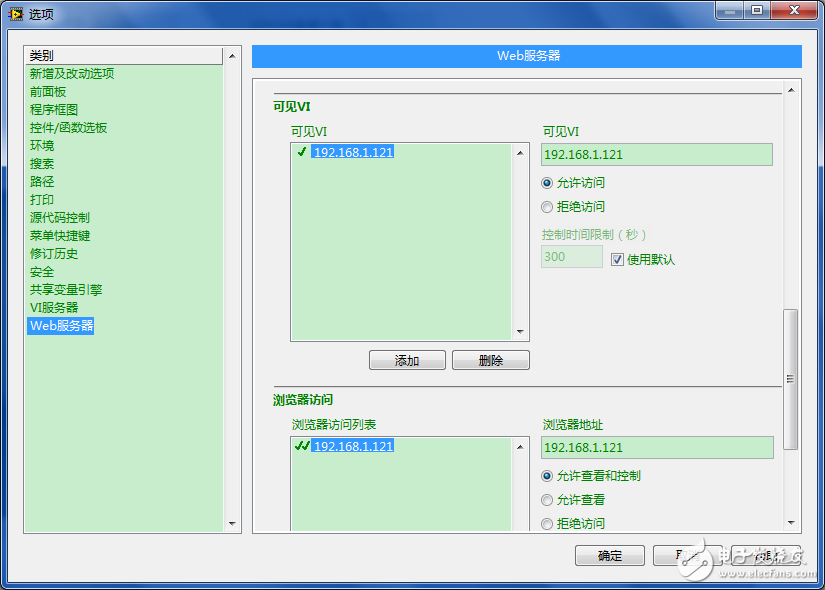
Task: Select 源代码控制 category
Action: coord(59,218)
